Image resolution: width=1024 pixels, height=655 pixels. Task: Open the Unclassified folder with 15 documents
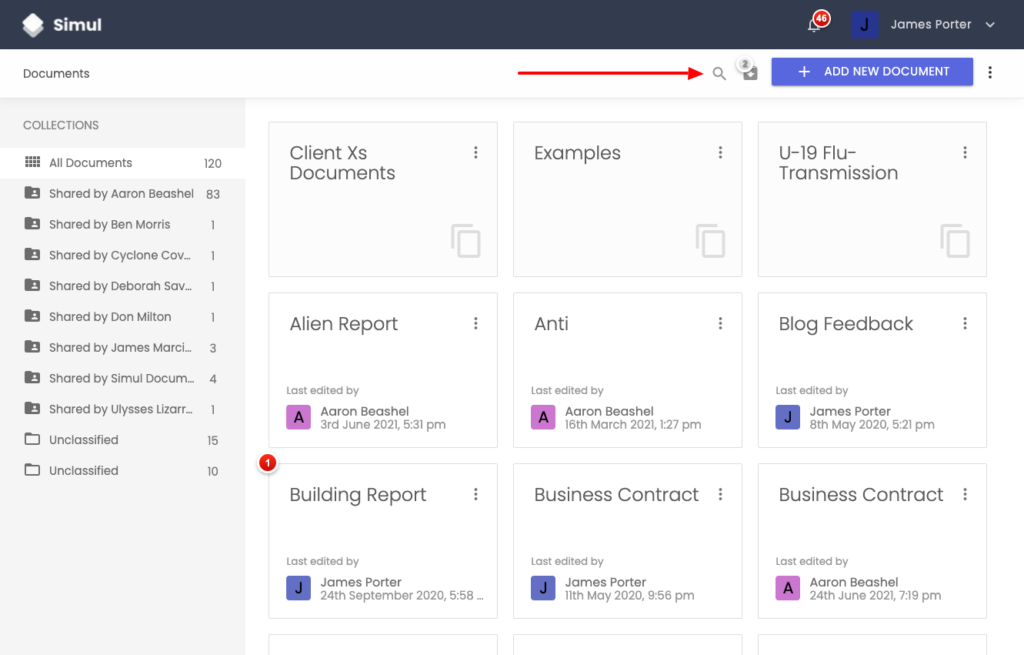[x=85, y=439]
